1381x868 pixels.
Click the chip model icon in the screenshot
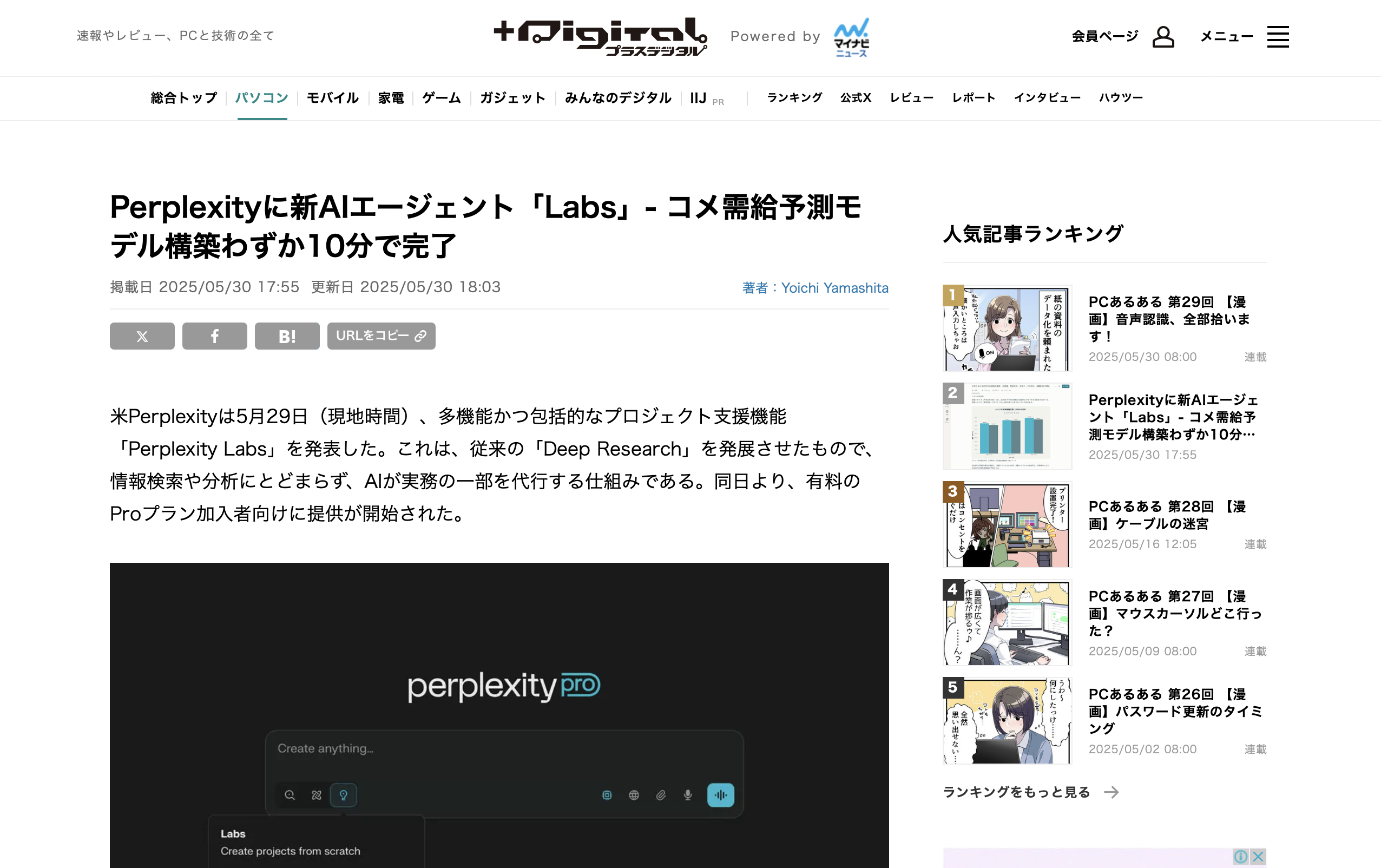pos(607,794)
